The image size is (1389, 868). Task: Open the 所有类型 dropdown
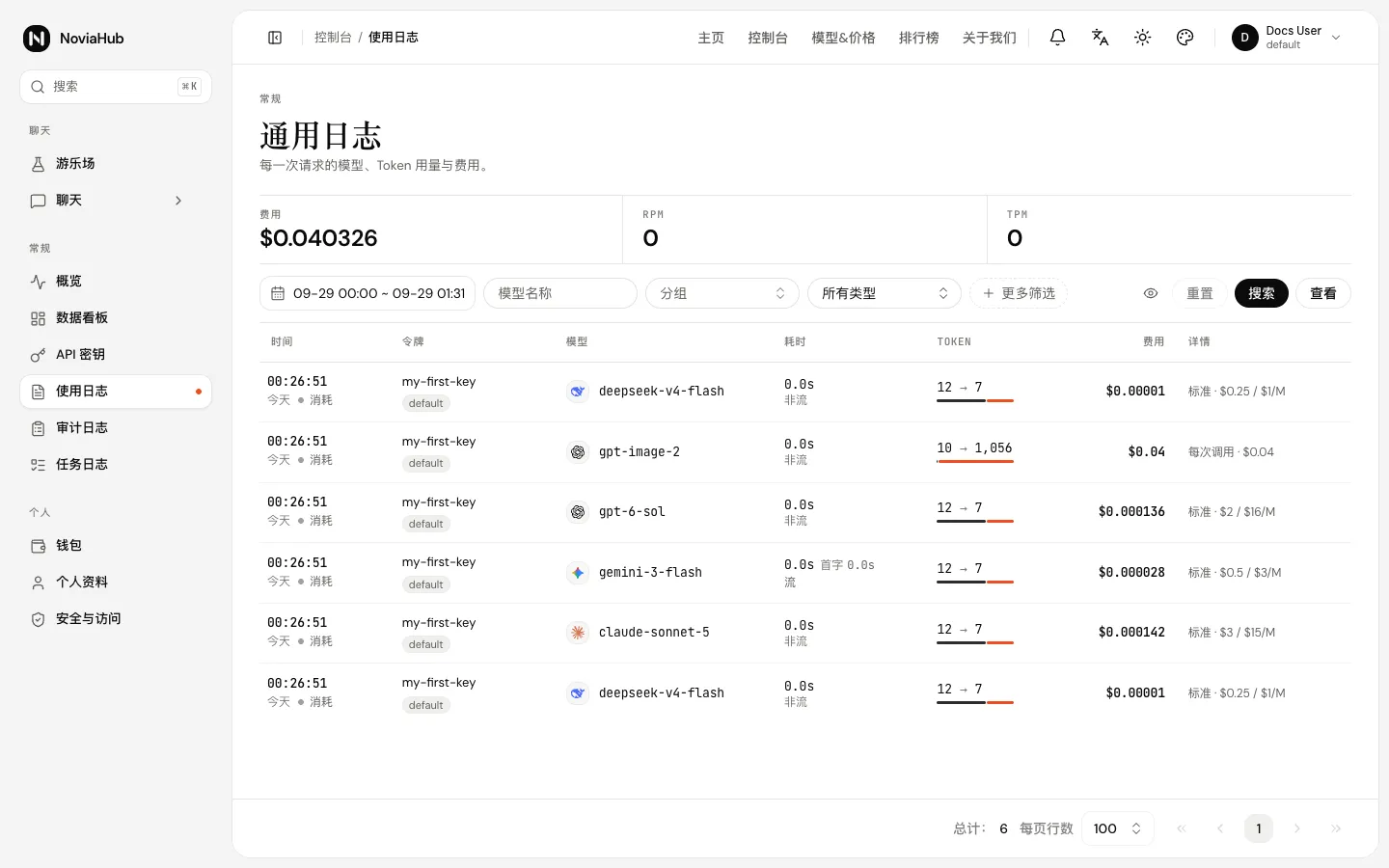pos(885,293)
